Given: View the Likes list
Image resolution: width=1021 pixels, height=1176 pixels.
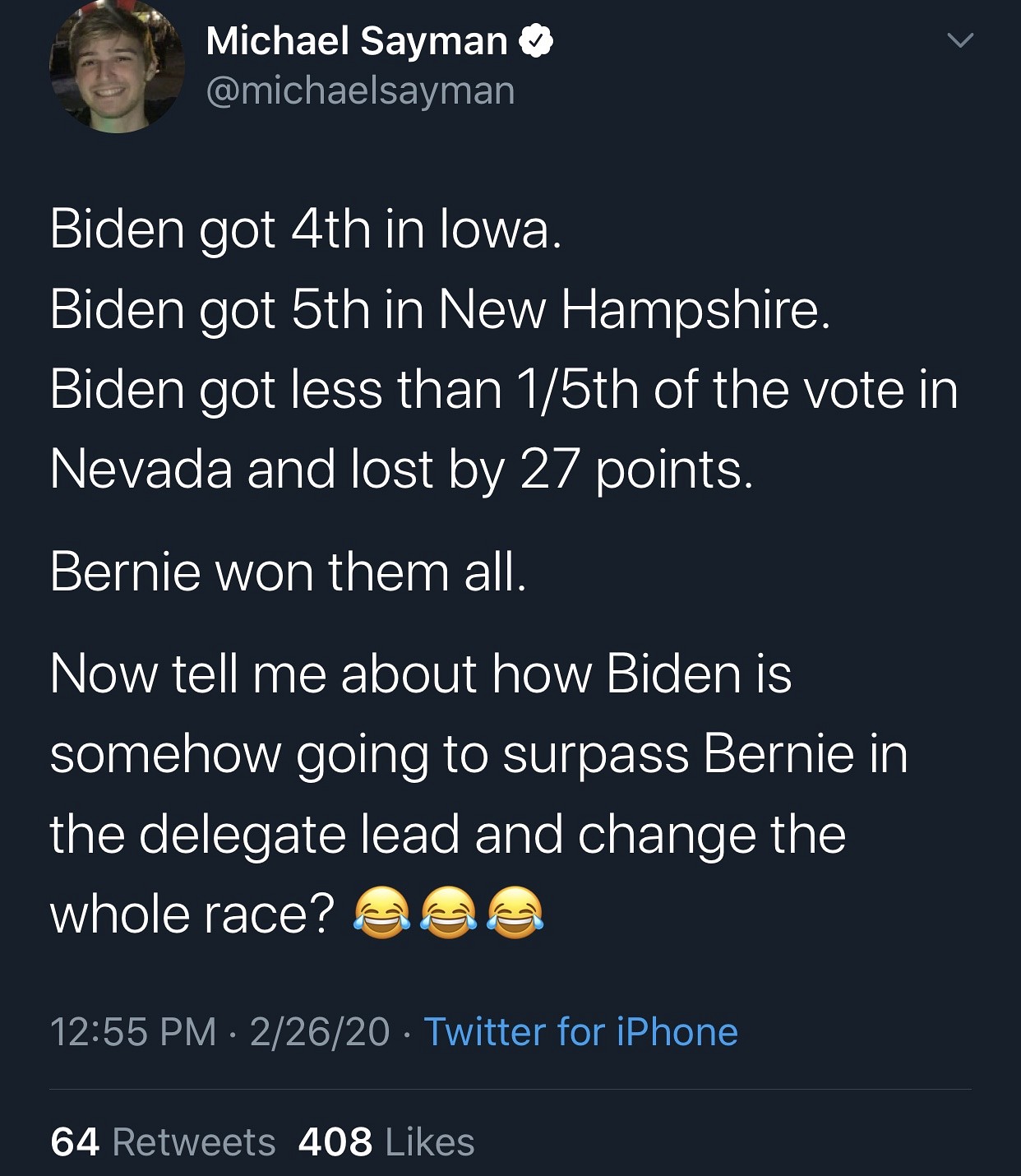Looking at the screenshot, I should click(x=429, y=1142).
